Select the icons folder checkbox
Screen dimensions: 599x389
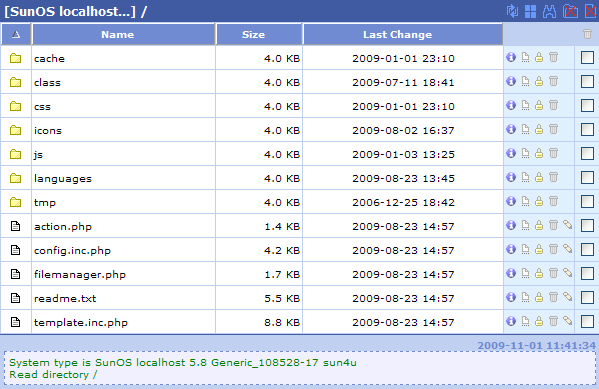(587, 130)
